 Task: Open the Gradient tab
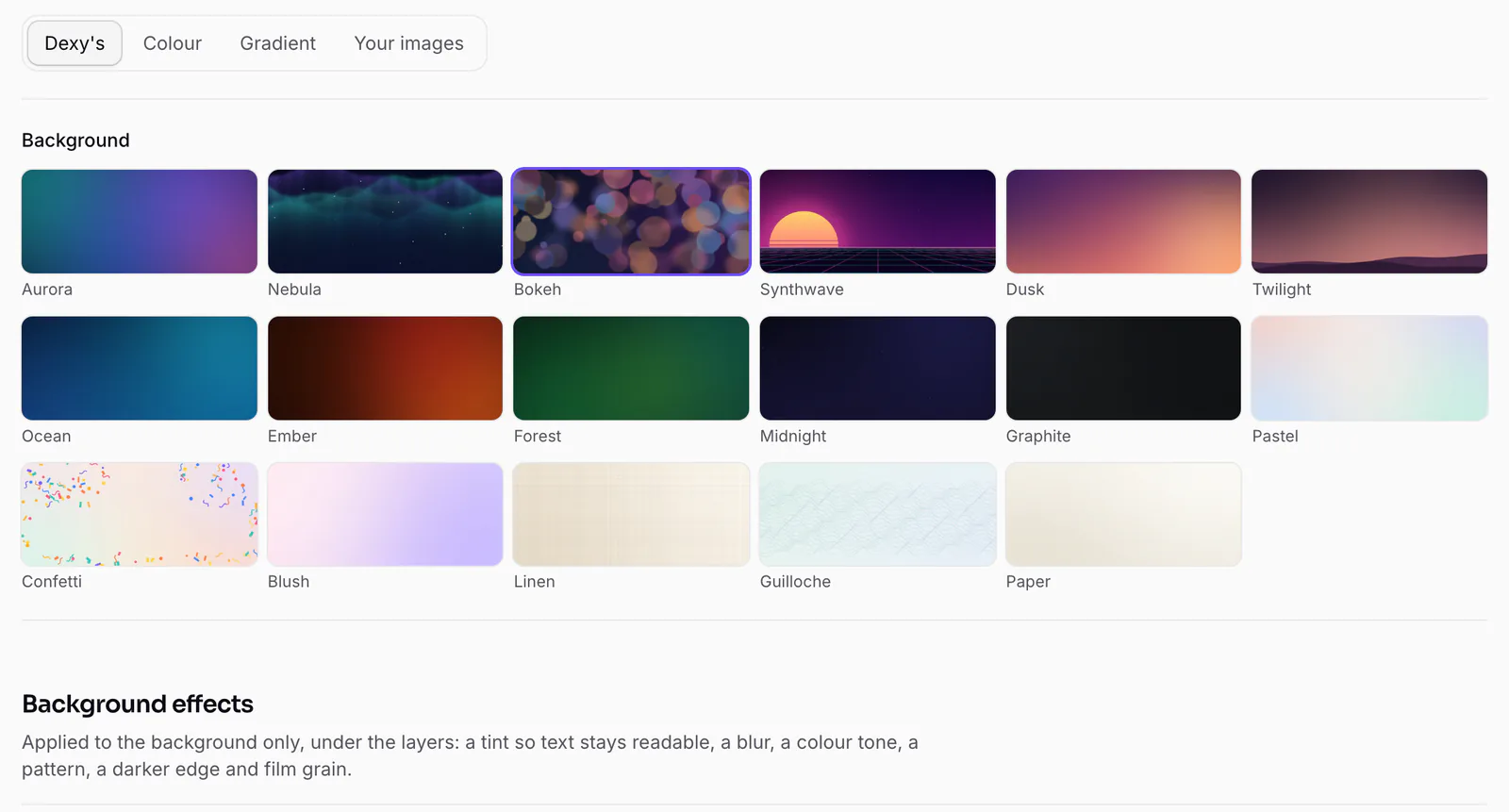pyautogui.click(x=277, y=43)
